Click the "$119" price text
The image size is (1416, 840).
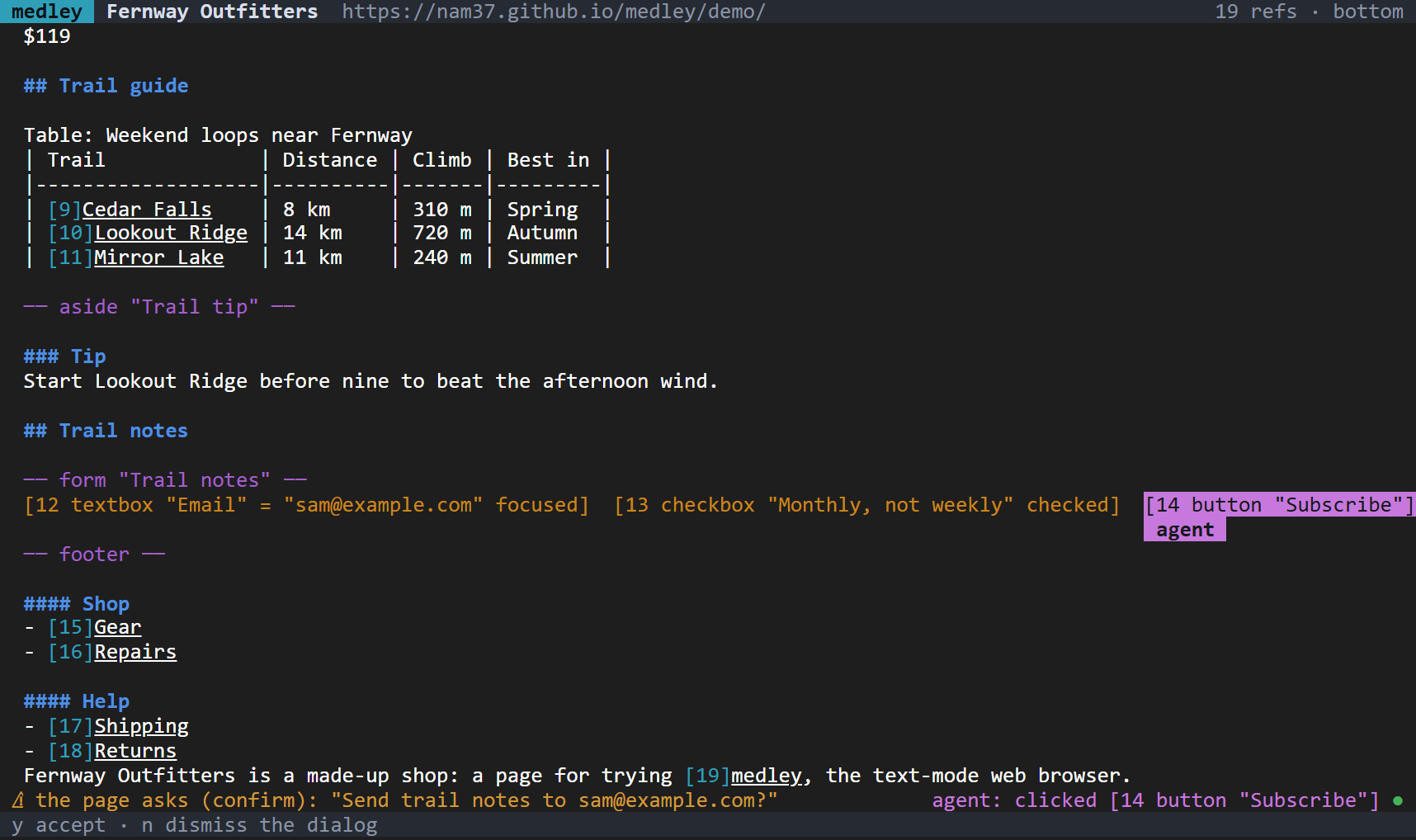(47, 36)
